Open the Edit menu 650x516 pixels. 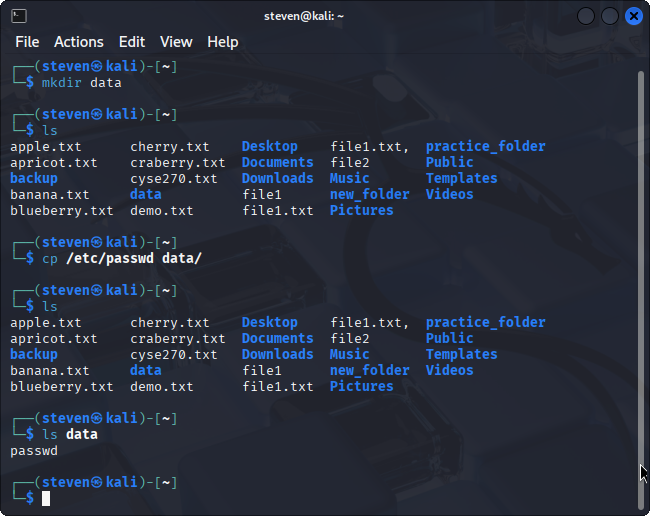(x=132, y=42)
